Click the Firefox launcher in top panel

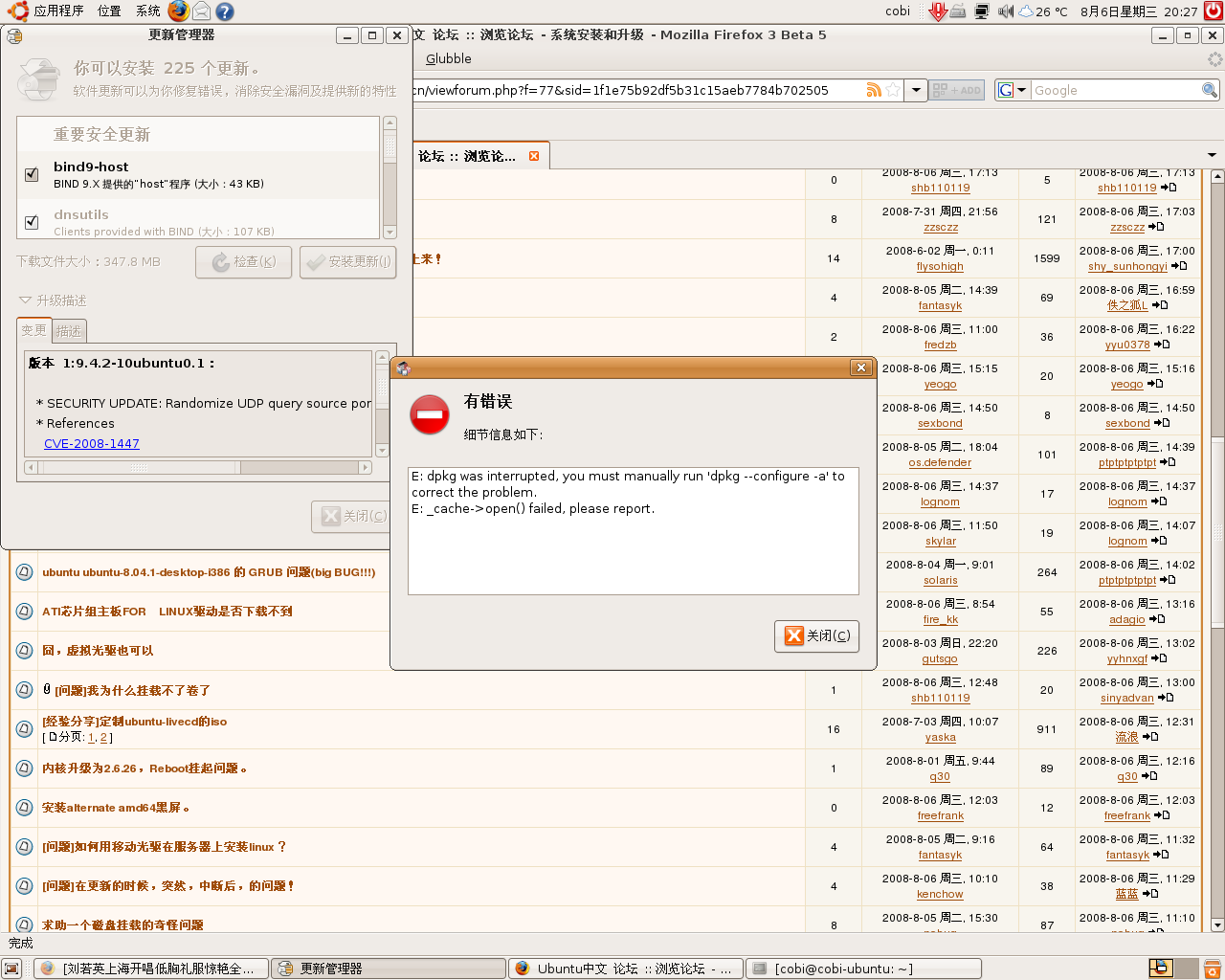tap(178, 11)
